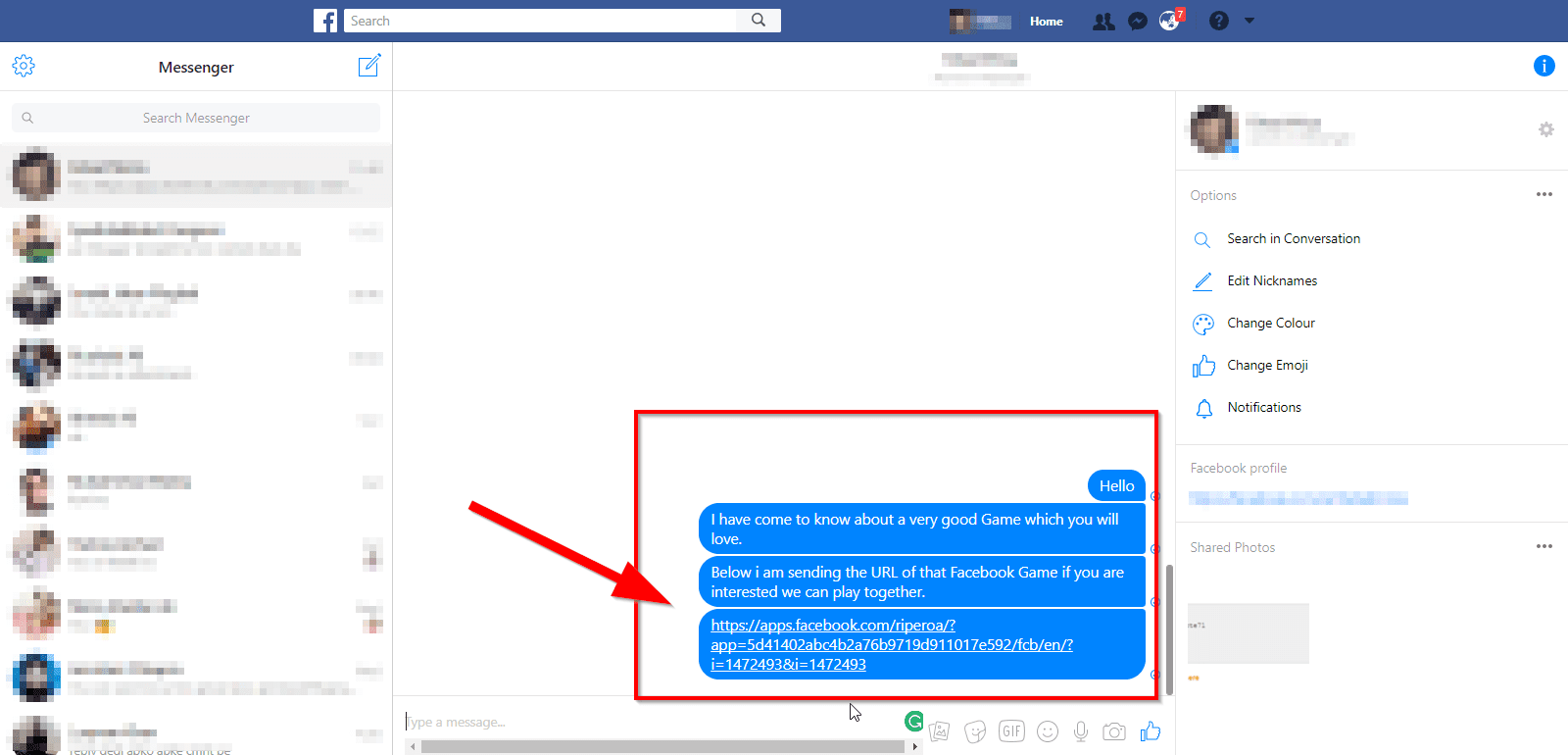Open the profile avatar in top bar
Screen dimensions: 1568x755
point(960,21)
